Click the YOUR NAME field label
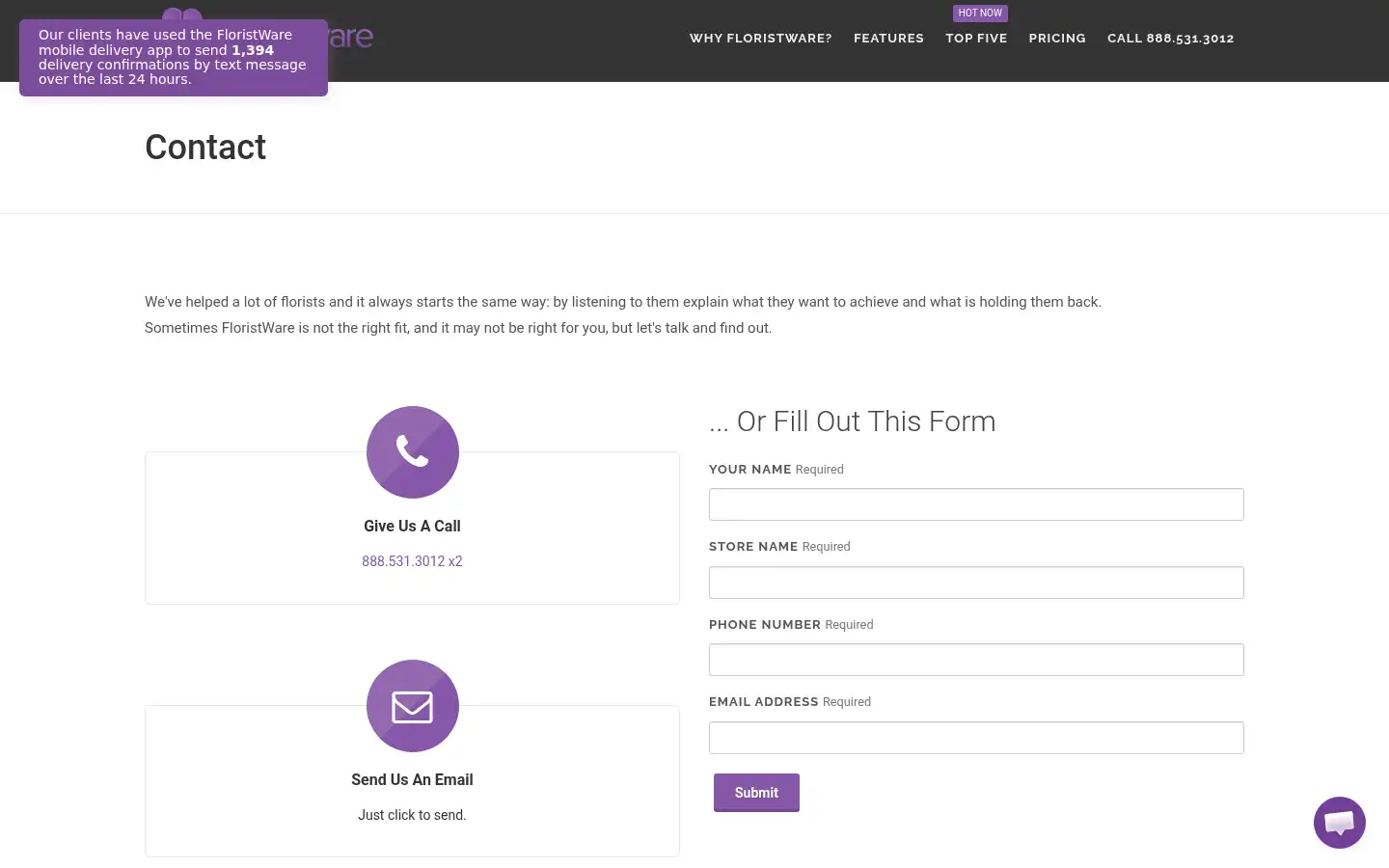 click(749, 470)
